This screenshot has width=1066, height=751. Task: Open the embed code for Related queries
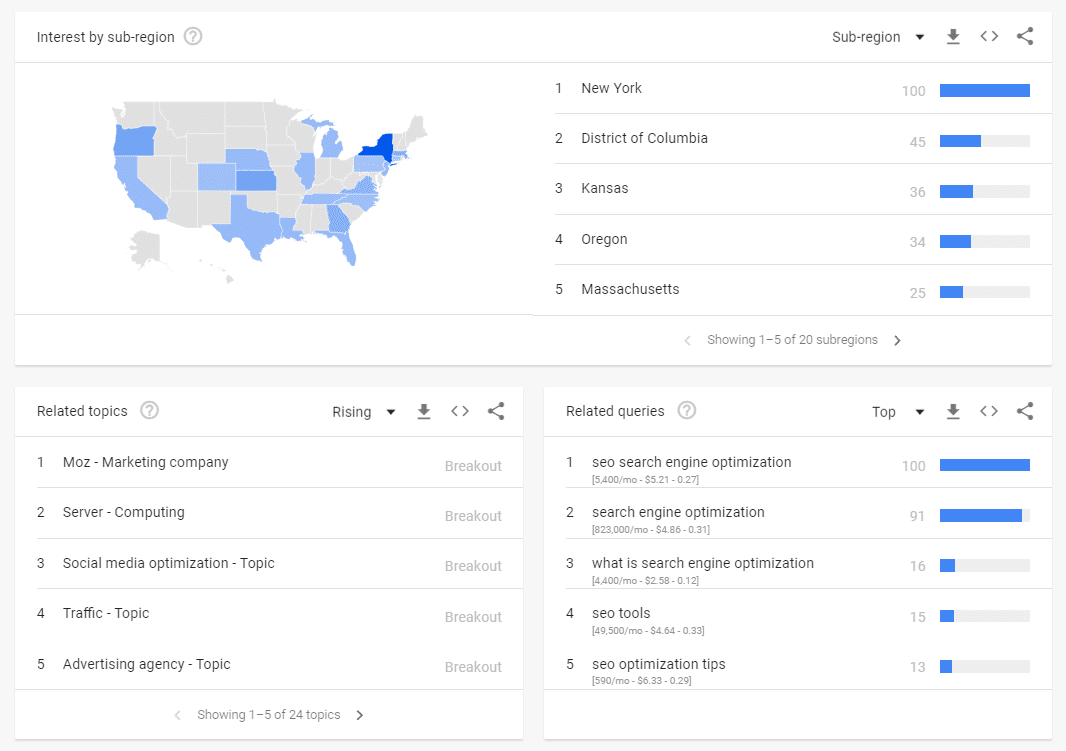pos(989,411)
